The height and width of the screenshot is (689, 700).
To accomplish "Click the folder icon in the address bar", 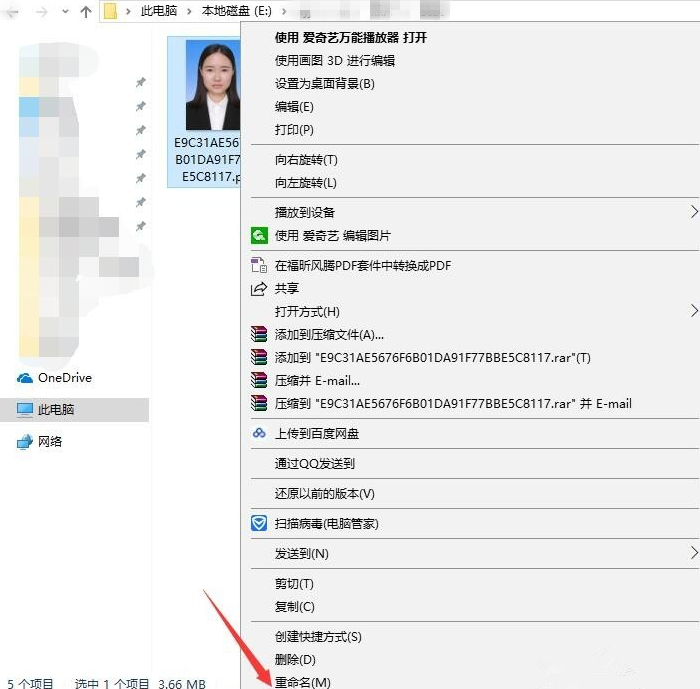I will point(110,11).
